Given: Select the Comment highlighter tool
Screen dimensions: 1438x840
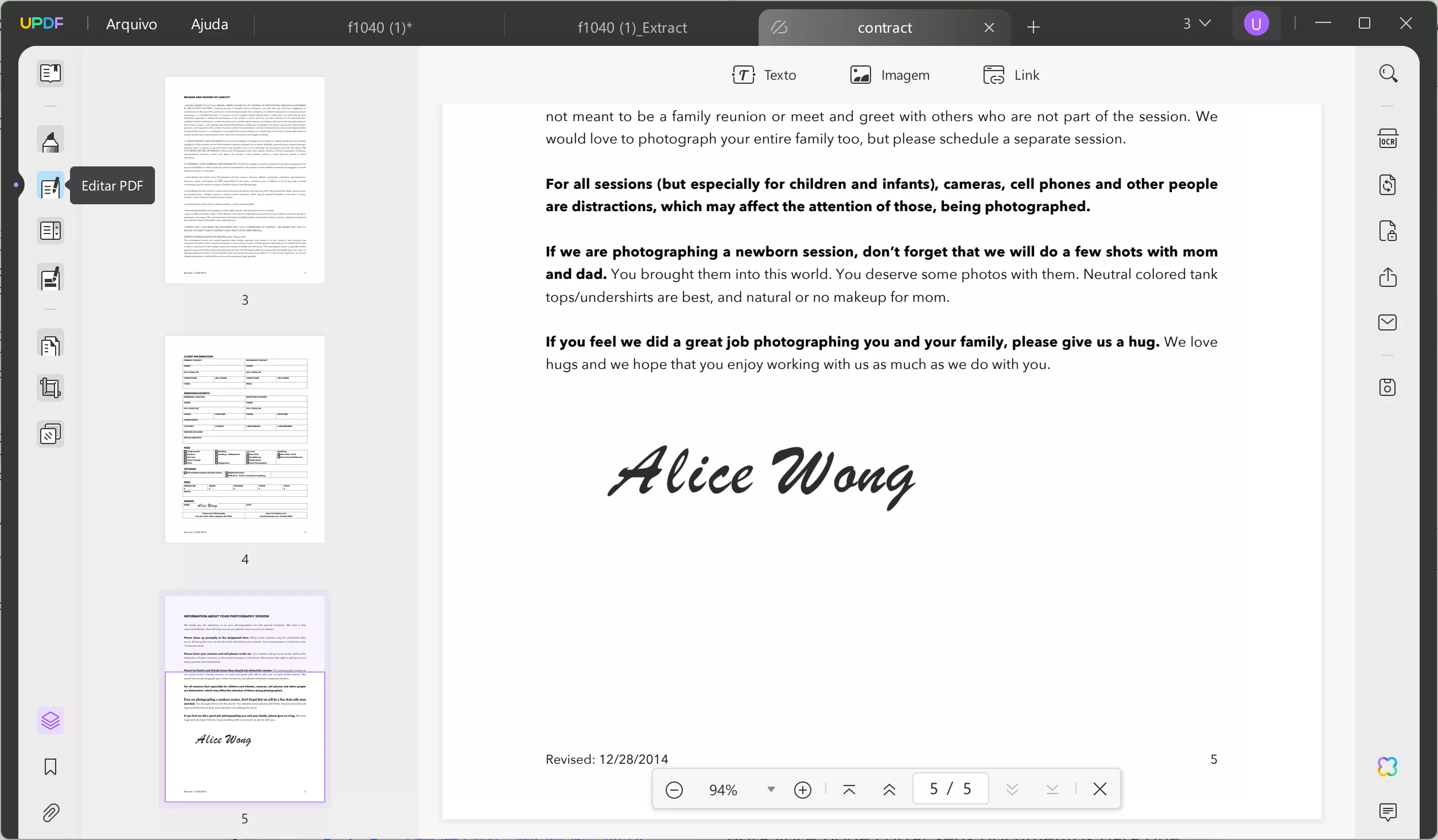Looking at the screenshot, I should pos(50,141).
